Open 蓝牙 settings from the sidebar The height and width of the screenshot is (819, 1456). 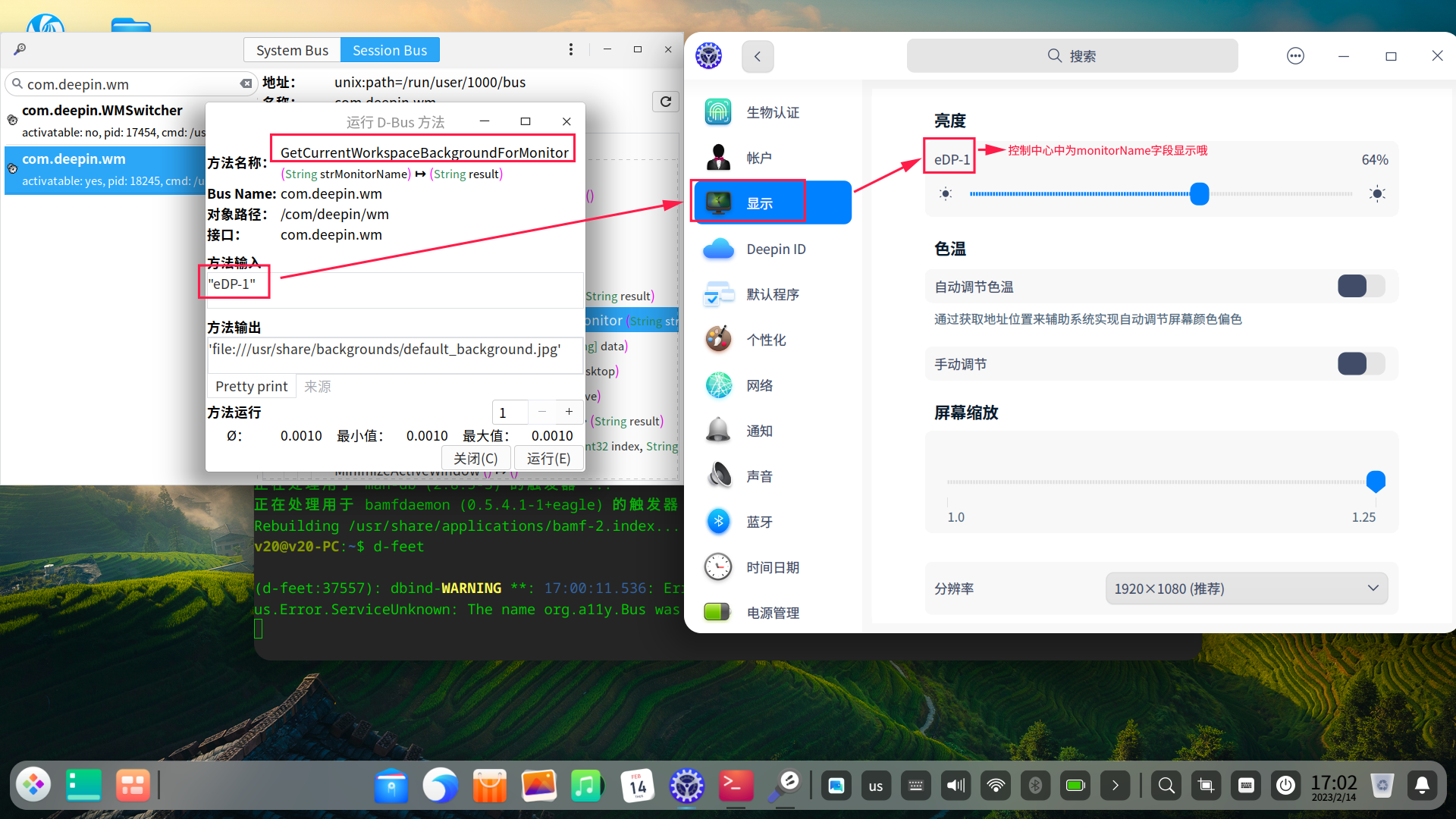759,521
